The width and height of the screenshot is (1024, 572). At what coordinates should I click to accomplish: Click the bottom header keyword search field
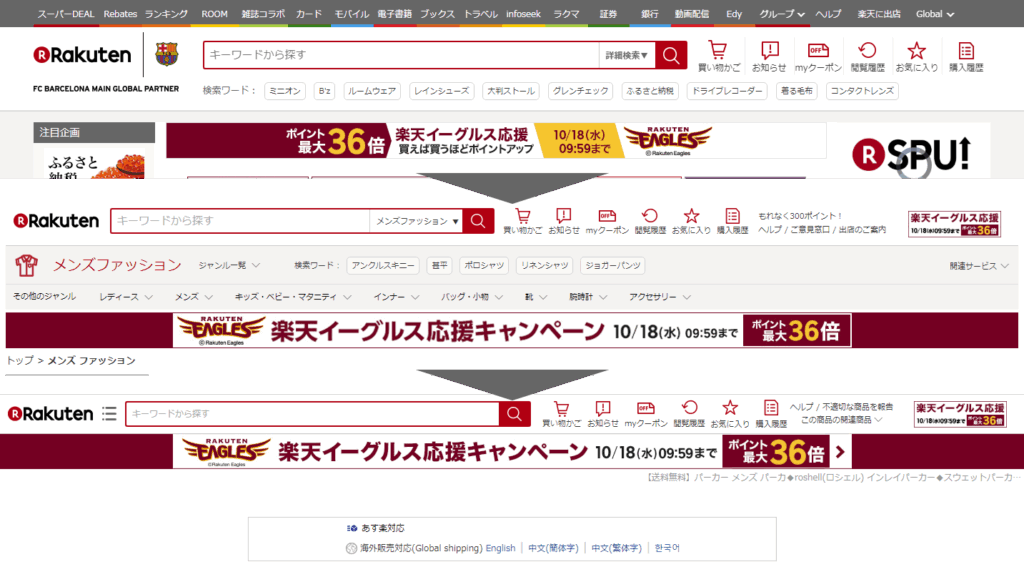[x=312, y=414]
